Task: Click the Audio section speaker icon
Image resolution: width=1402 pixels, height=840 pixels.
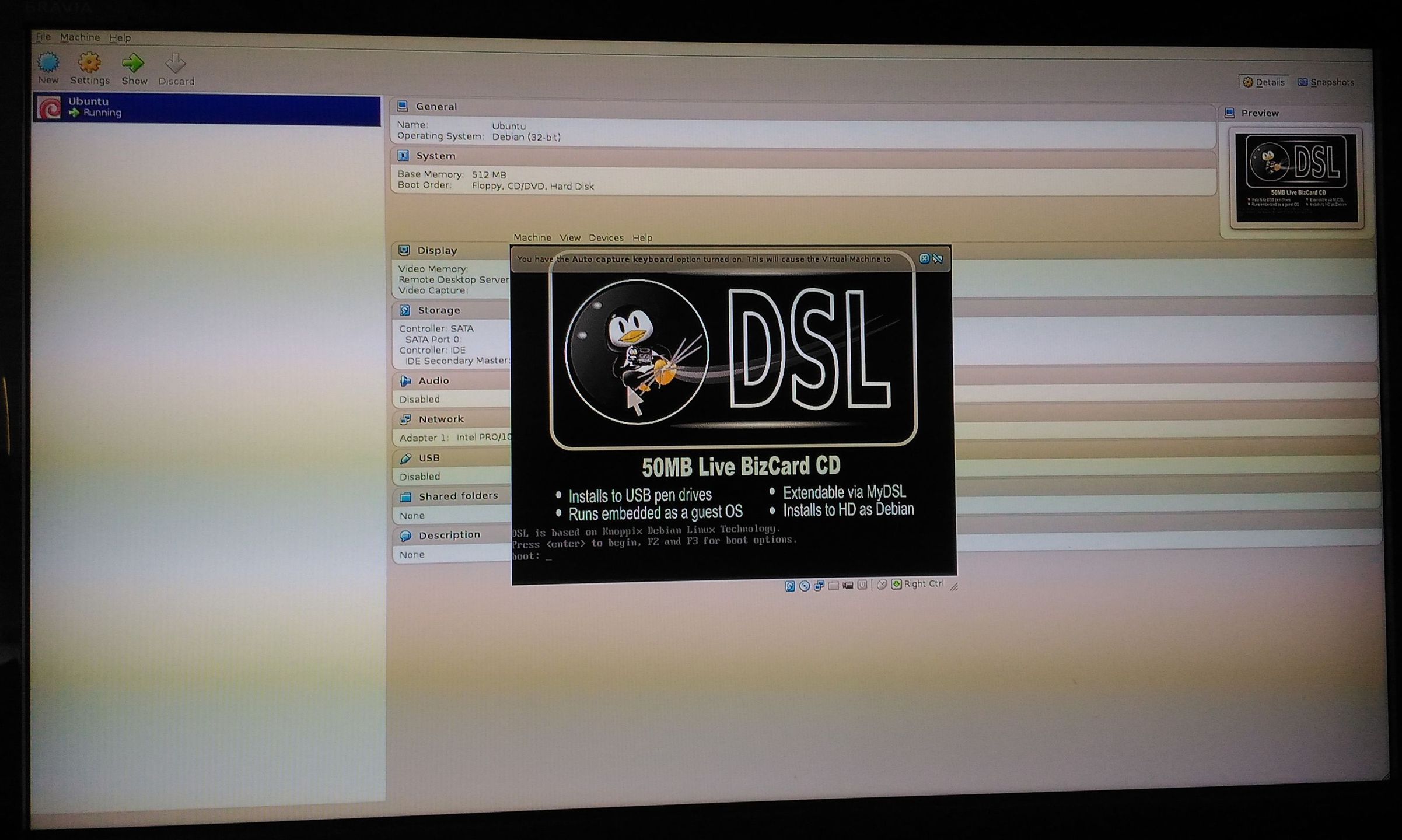Action: coord(405,380)
